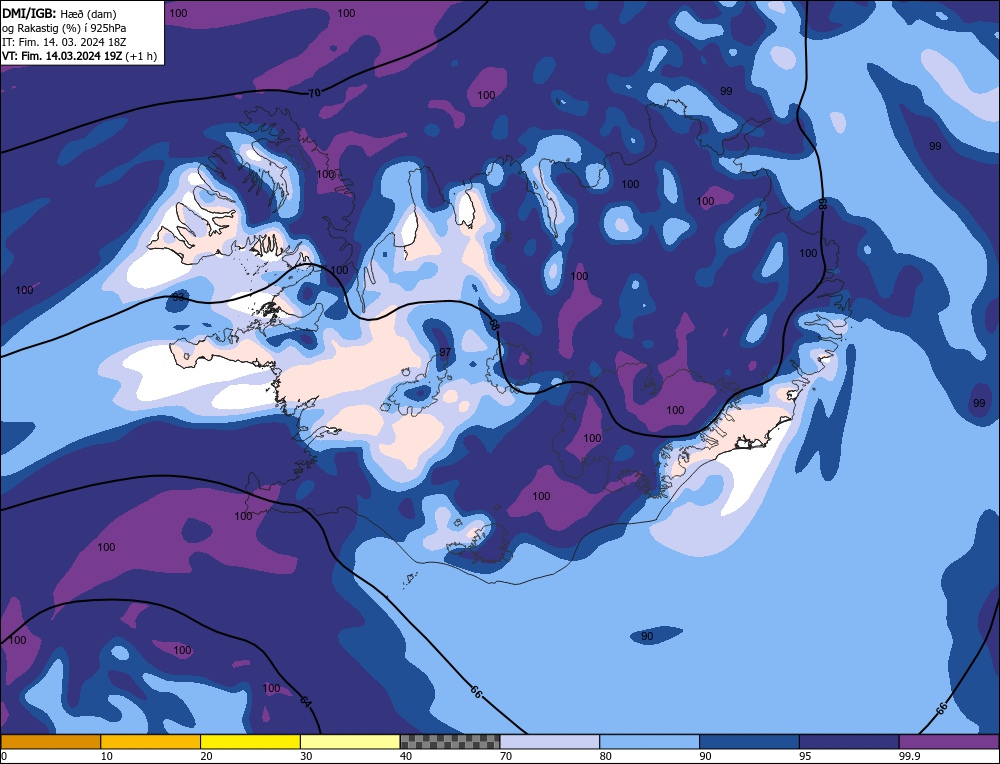
Task: Click the '64' height contour label
Action: pyautogui.click(x=306, y=702)
